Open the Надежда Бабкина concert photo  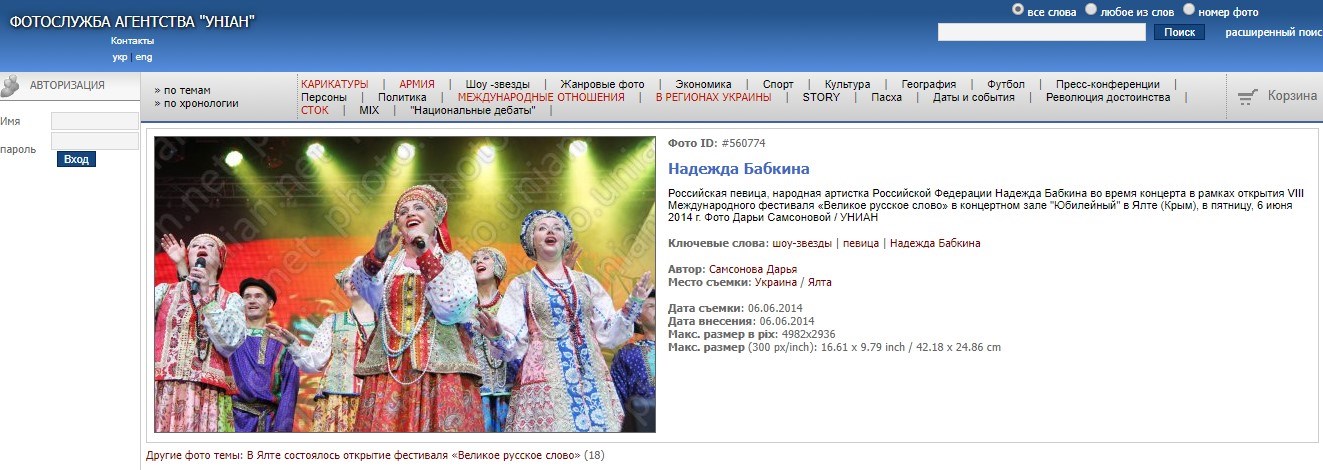405,285
